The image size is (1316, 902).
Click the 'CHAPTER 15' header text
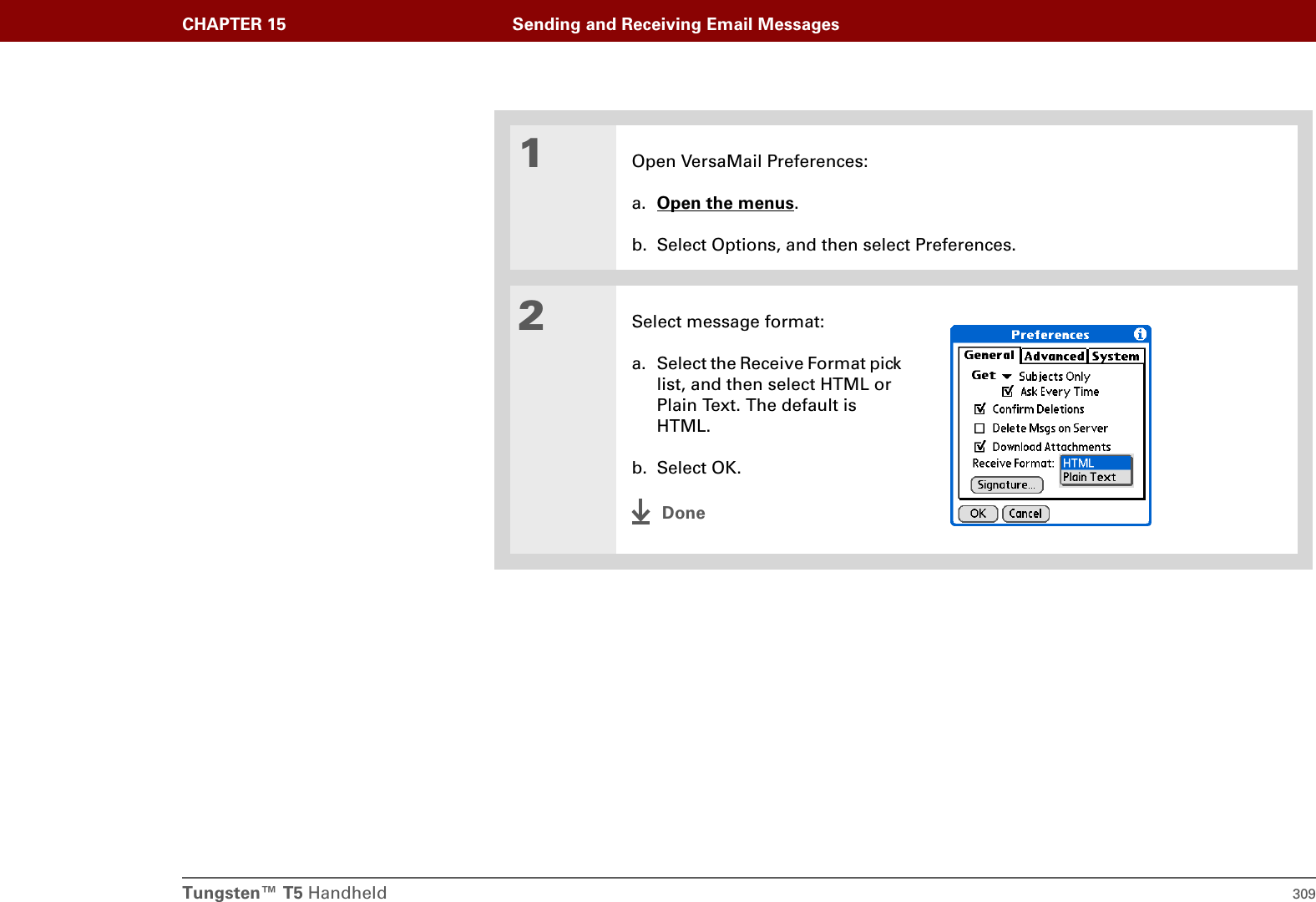pyautogui.click(x=234, y=24)
